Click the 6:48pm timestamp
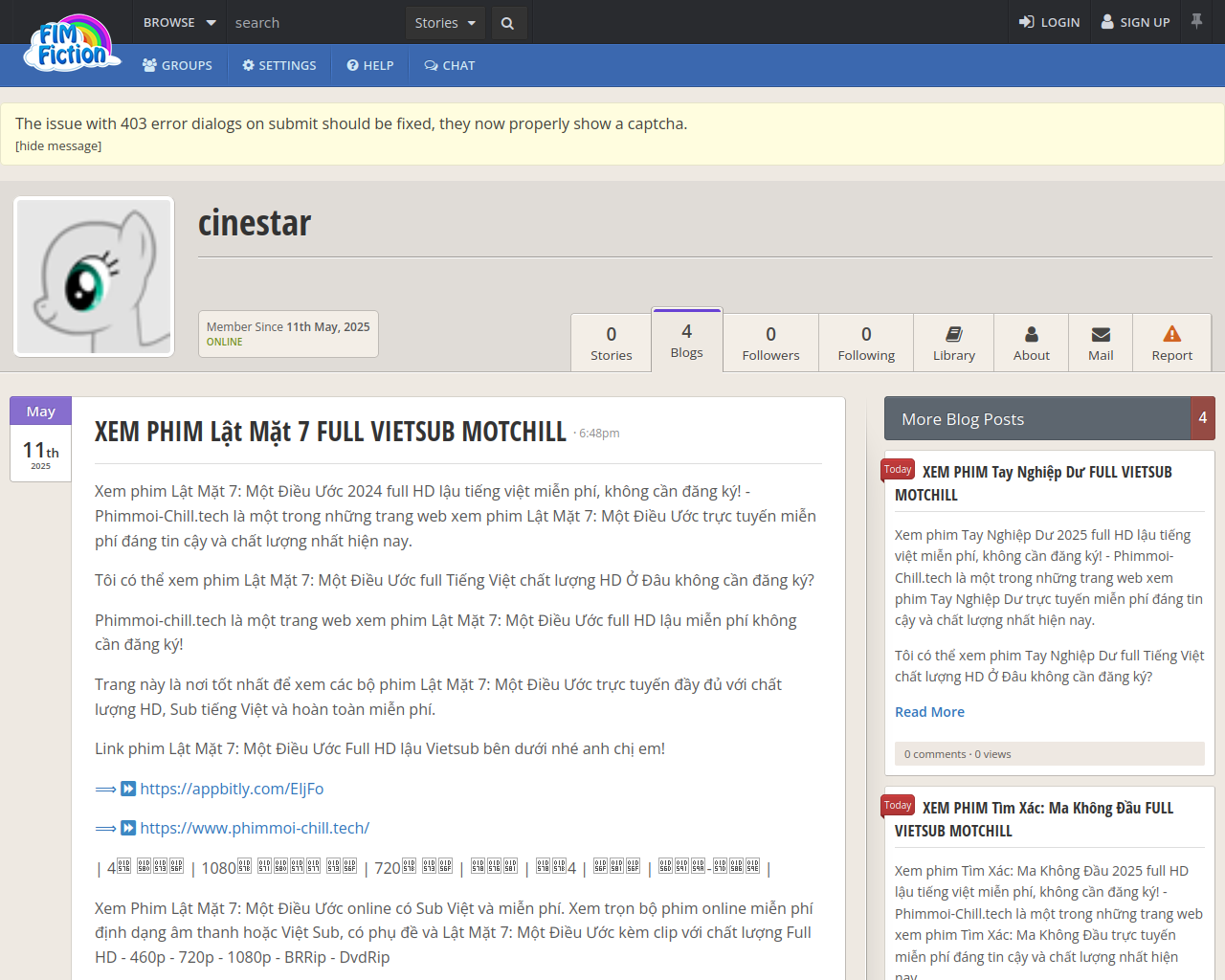This screenshot has width=1225, height=980. click(x=599, y=434)
